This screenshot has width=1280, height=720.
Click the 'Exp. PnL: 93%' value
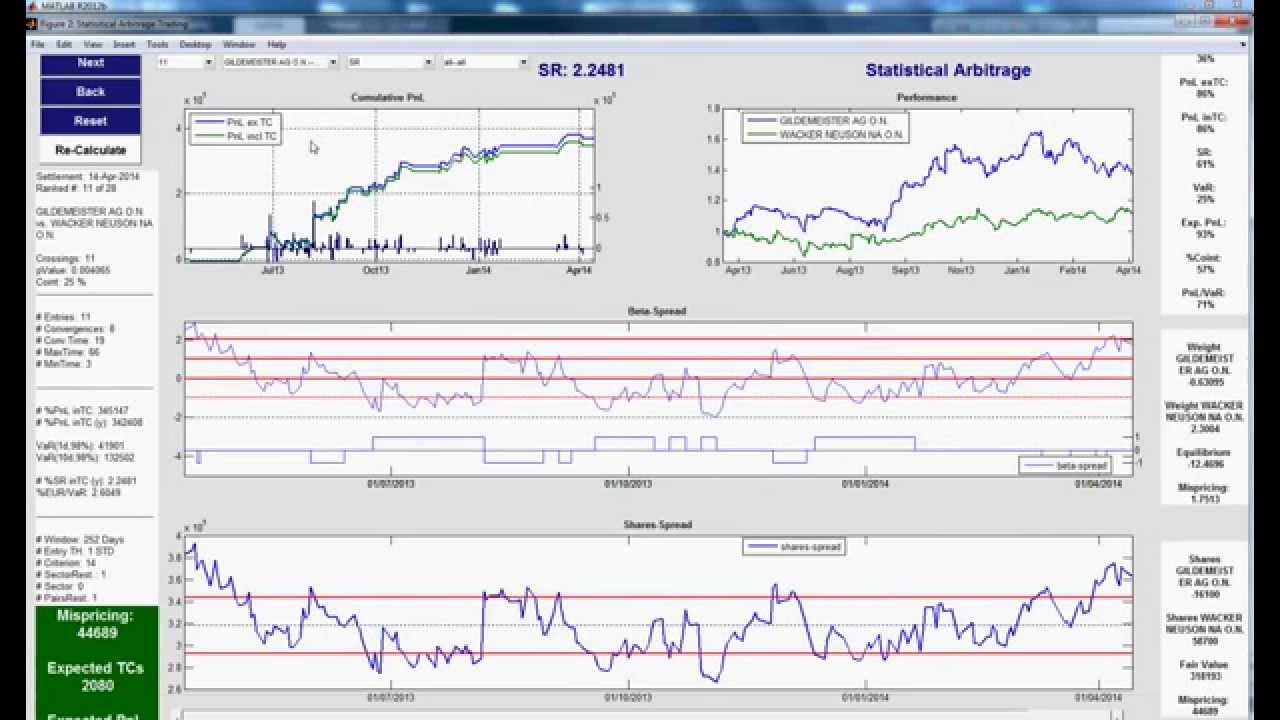(x=1204, y=228)
